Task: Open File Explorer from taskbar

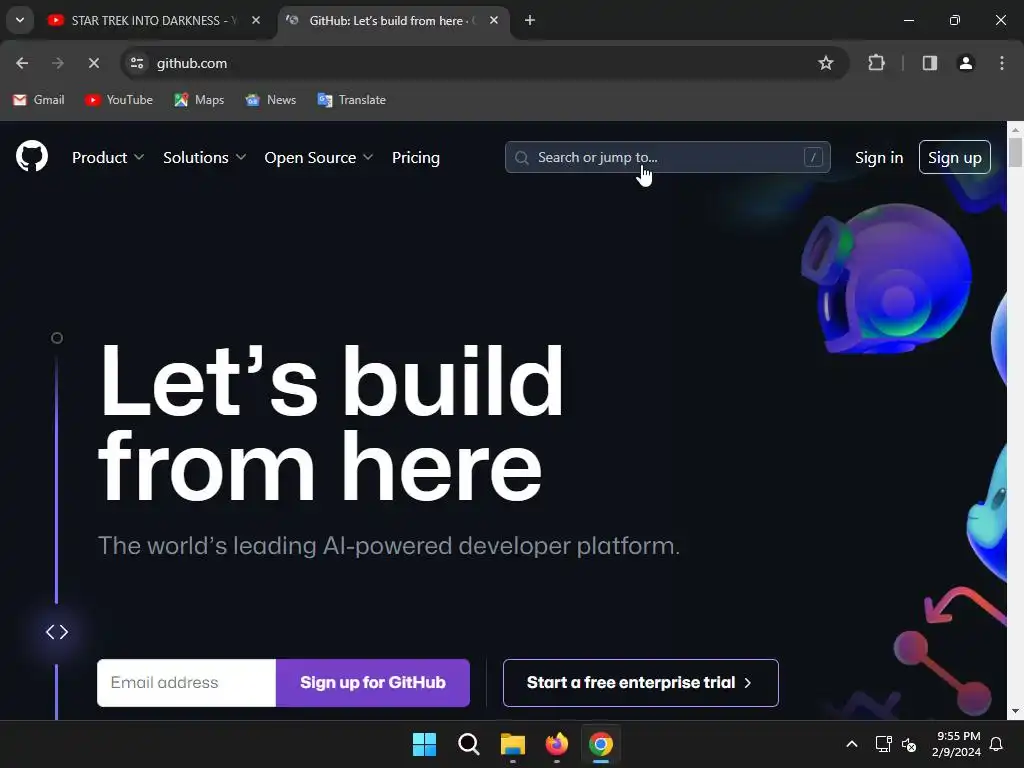Action: (513, 744)
